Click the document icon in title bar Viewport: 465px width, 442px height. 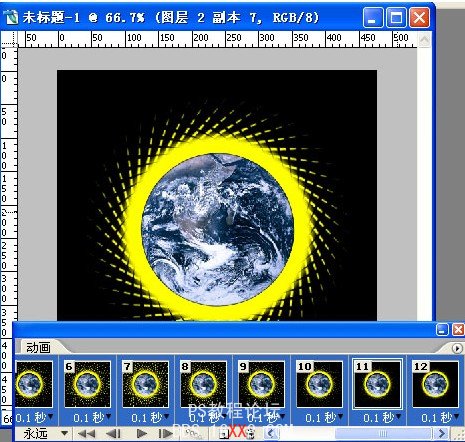click(x=11, y=18)
